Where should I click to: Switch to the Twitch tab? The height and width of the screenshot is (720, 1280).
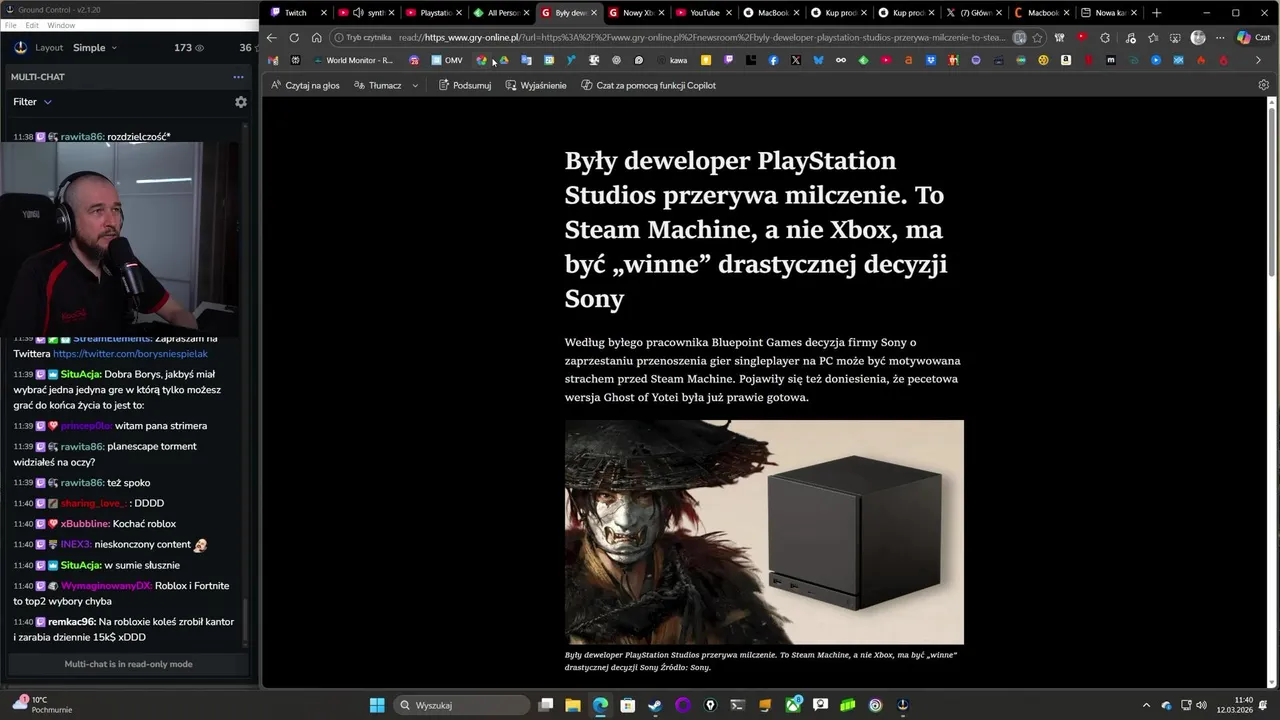coord(295,13)
